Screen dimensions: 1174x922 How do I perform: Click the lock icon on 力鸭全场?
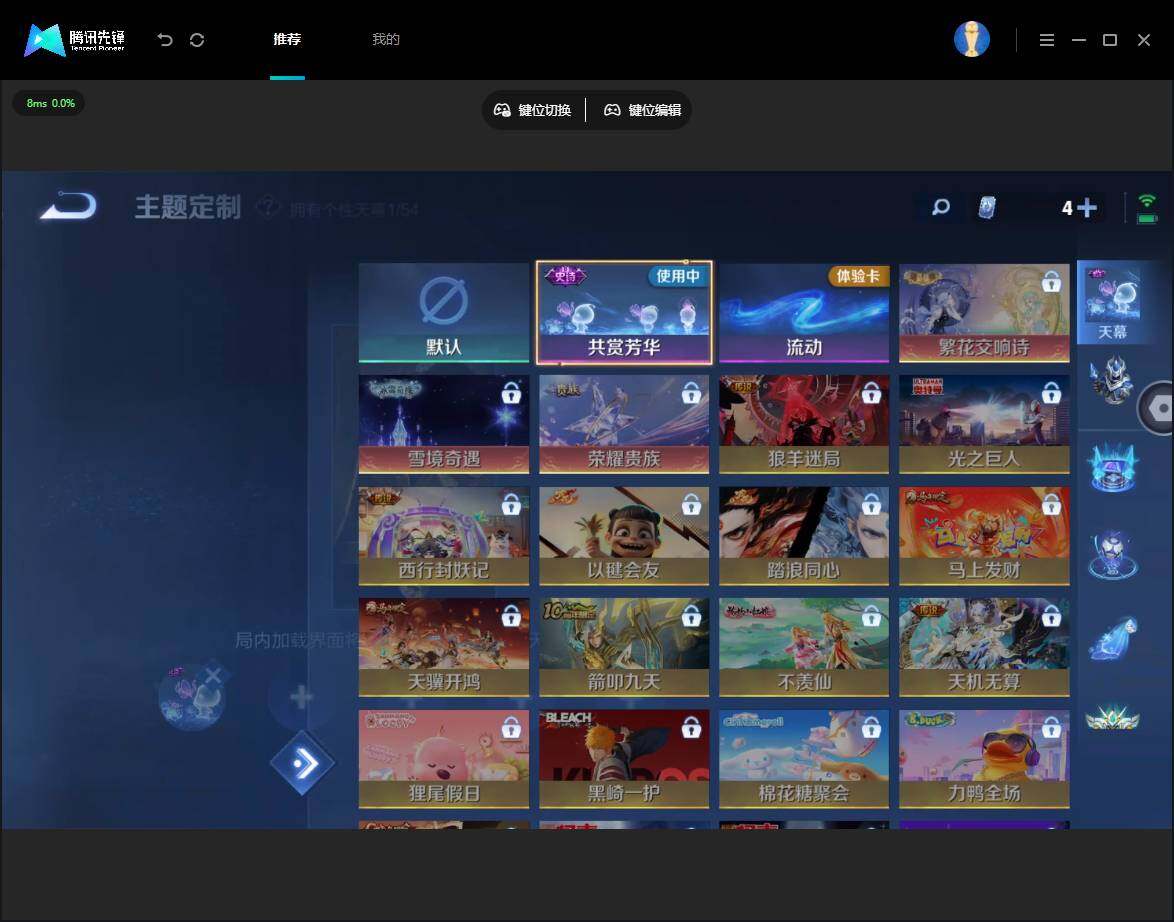coord(1050,727)
